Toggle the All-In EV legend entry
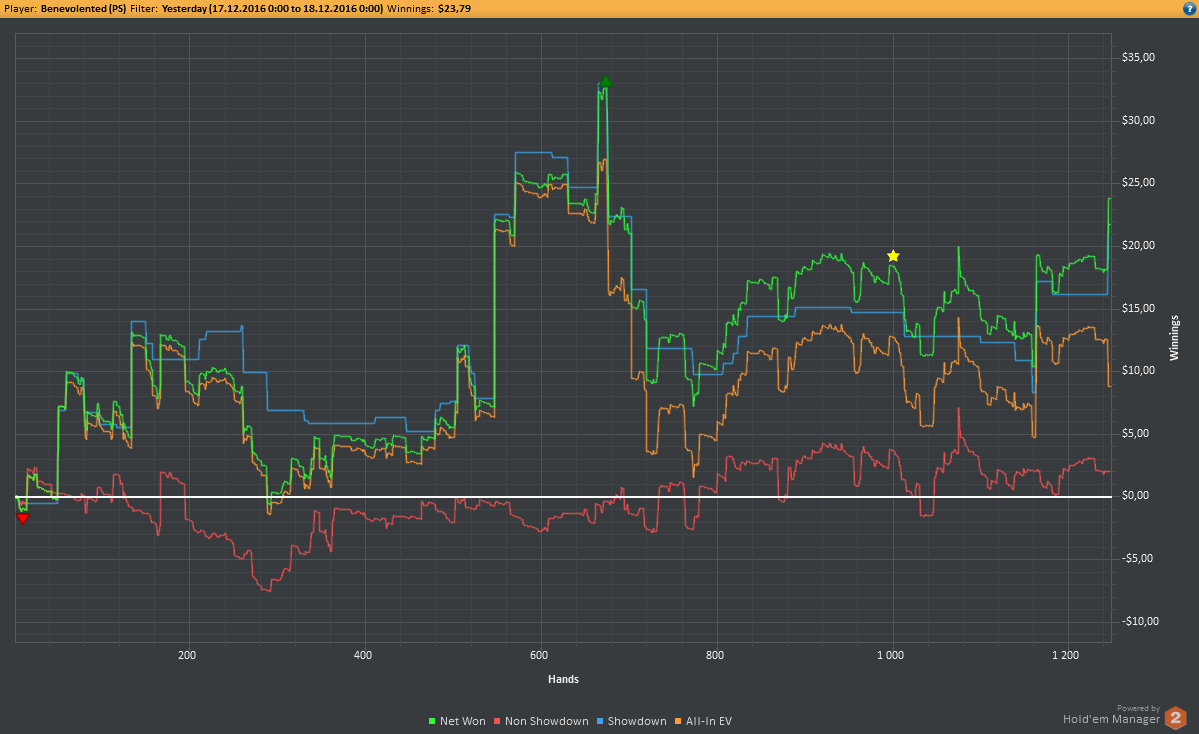The height and width of the screenshot is (734, 1199). pyautogui.click(x=703, y=721)
